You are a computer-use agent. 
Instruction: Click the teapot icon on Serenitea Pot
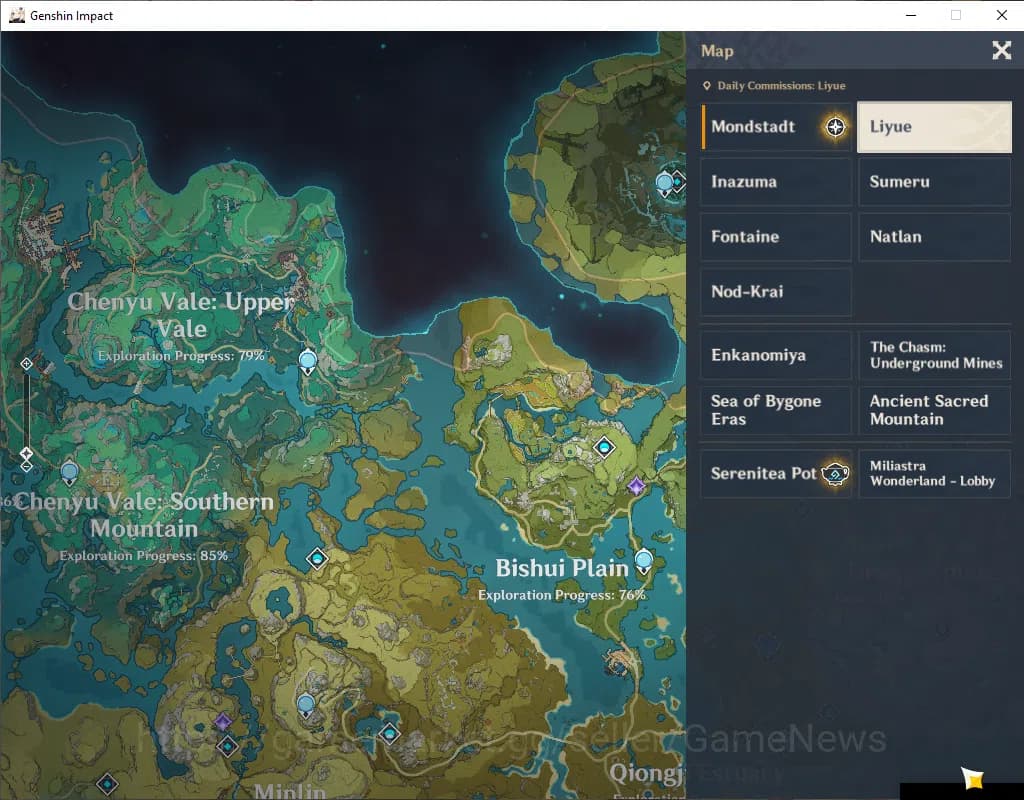coord(835,473)
